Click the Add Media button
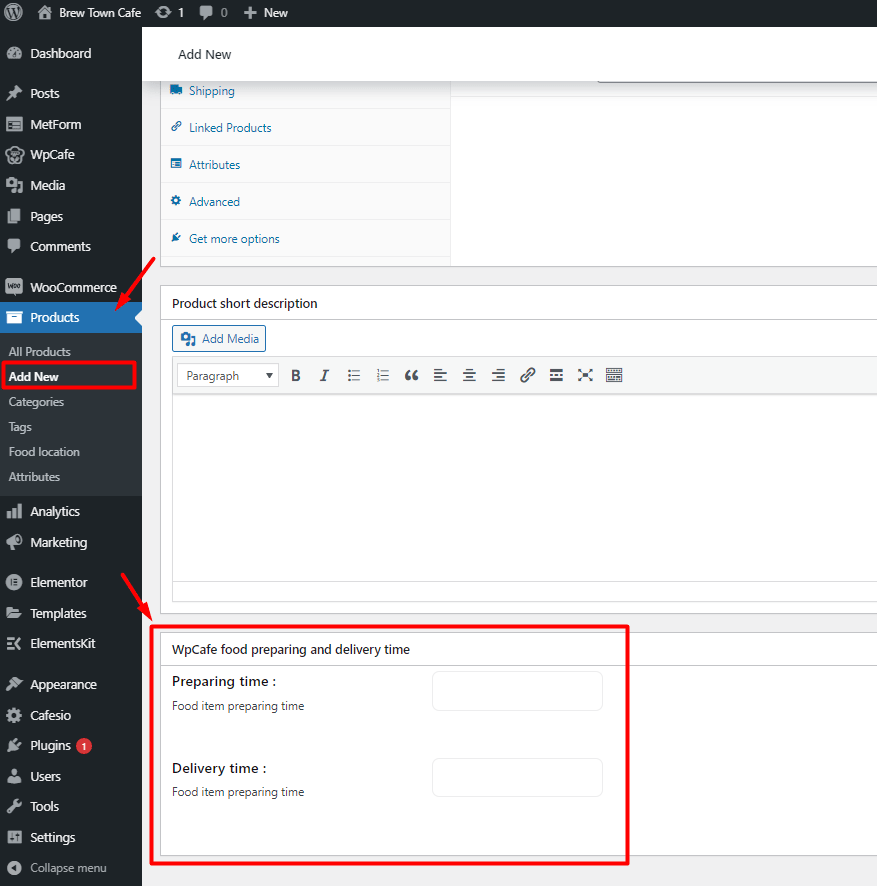 click(219, 338)
